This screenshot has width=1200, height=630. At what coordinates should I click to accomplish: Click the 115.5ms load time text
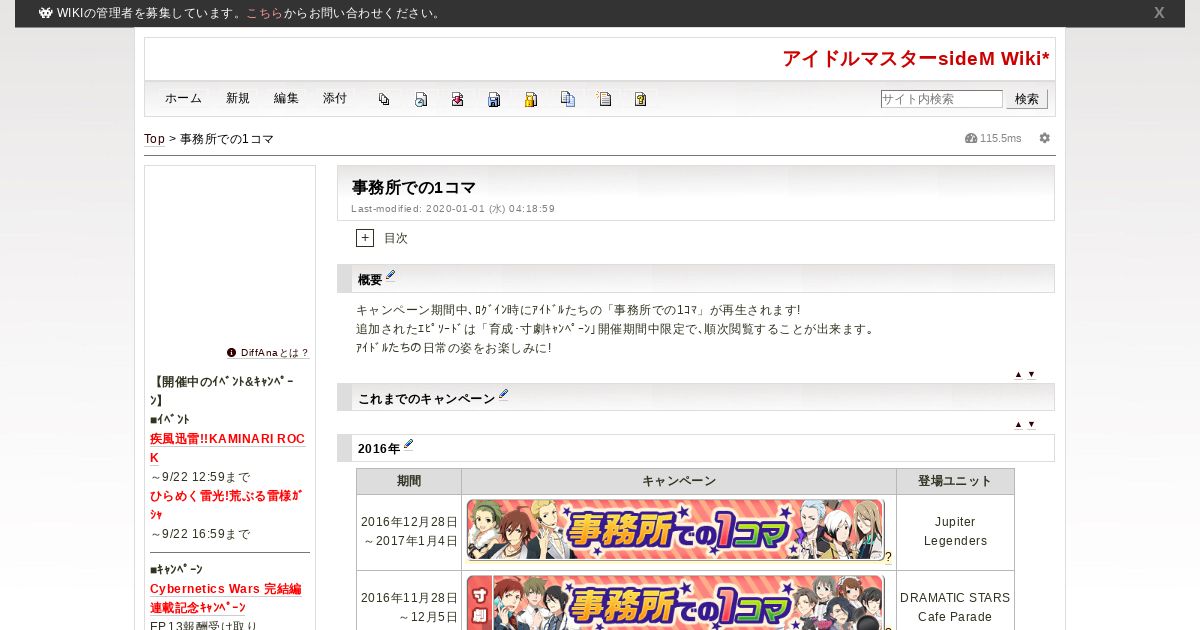[1001, 138]
